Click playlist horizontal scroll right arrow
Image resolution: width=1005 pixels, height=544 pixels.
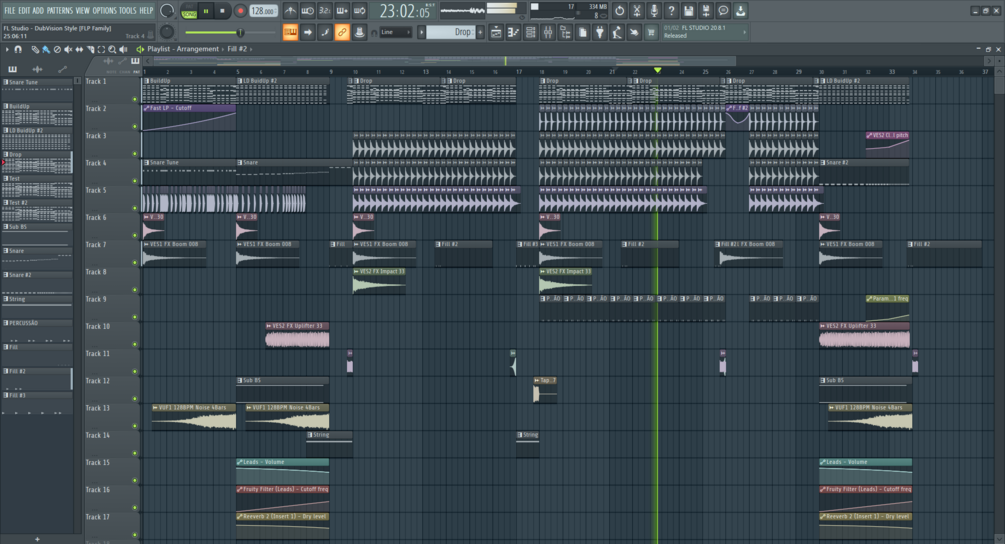[988, 61]
